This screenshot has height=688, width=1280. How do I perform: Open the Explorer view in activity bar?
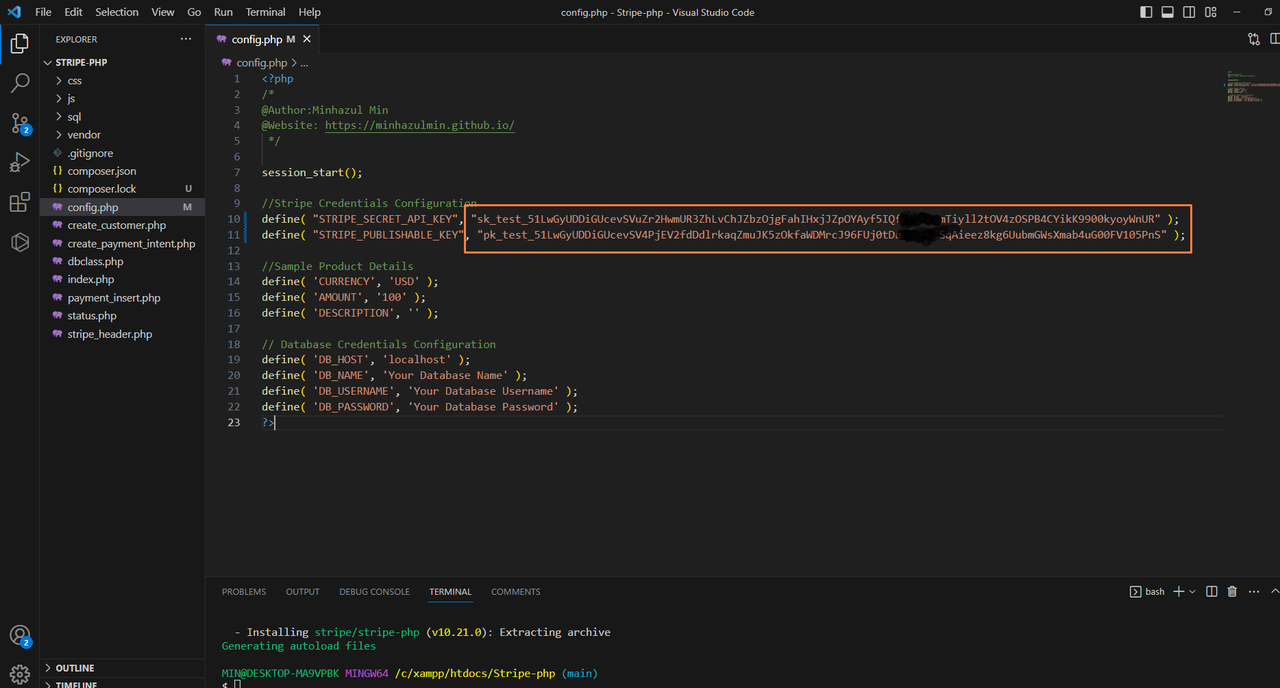coord(19,43)
